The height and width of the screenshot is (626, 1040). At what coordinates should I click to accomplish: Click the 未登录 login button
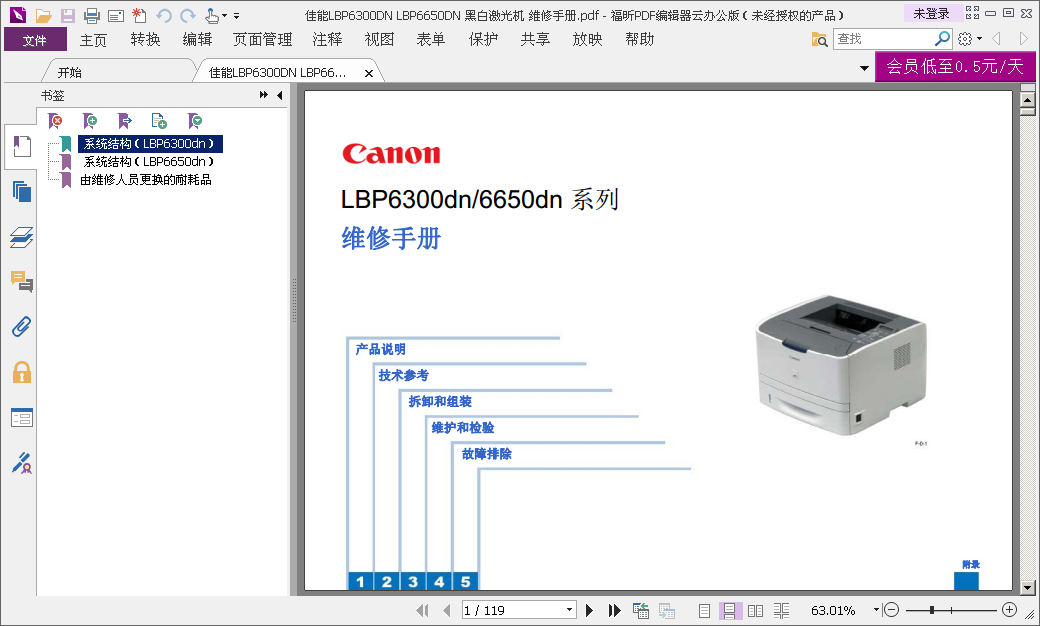tap(931, 13)
